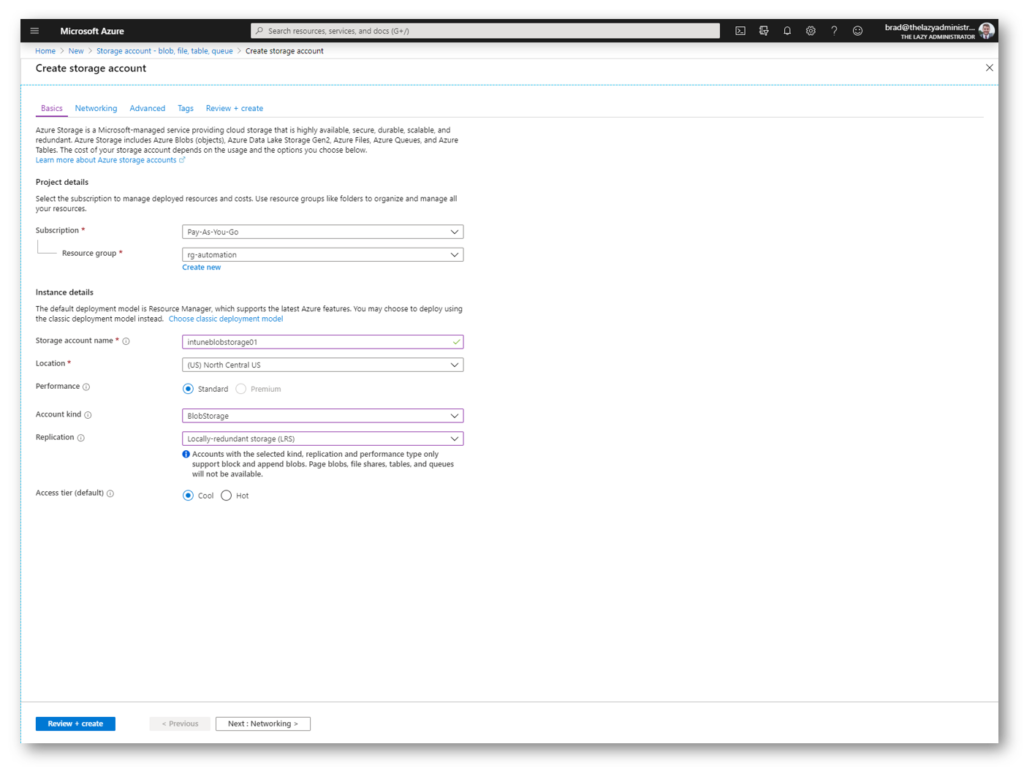The width and height of the screenshot is (1024, 771).
Task: Show notifications bell
Action: coord(787,31)
